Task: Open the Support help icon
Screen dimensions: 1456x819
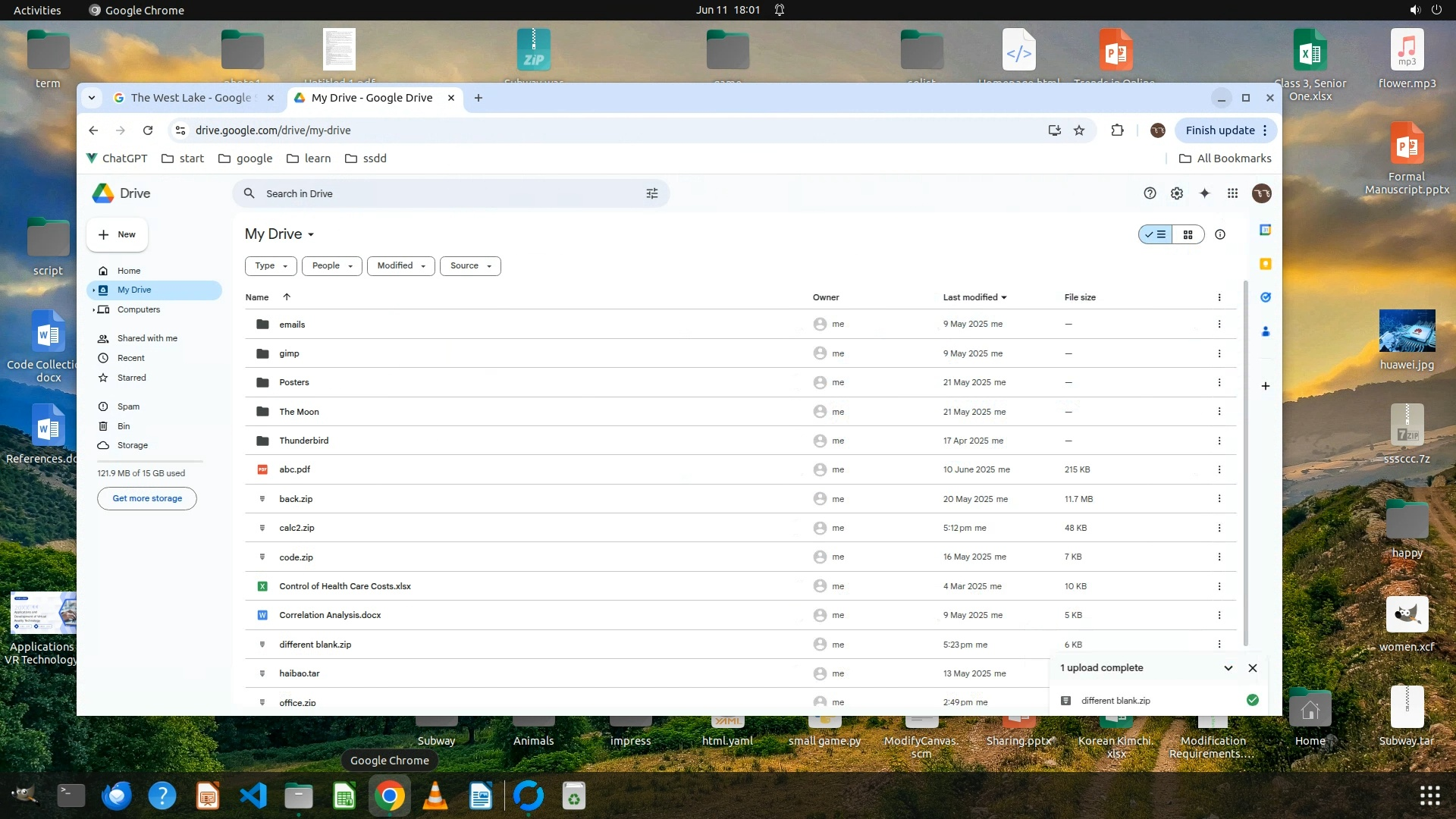Action: coord(1150,193)
